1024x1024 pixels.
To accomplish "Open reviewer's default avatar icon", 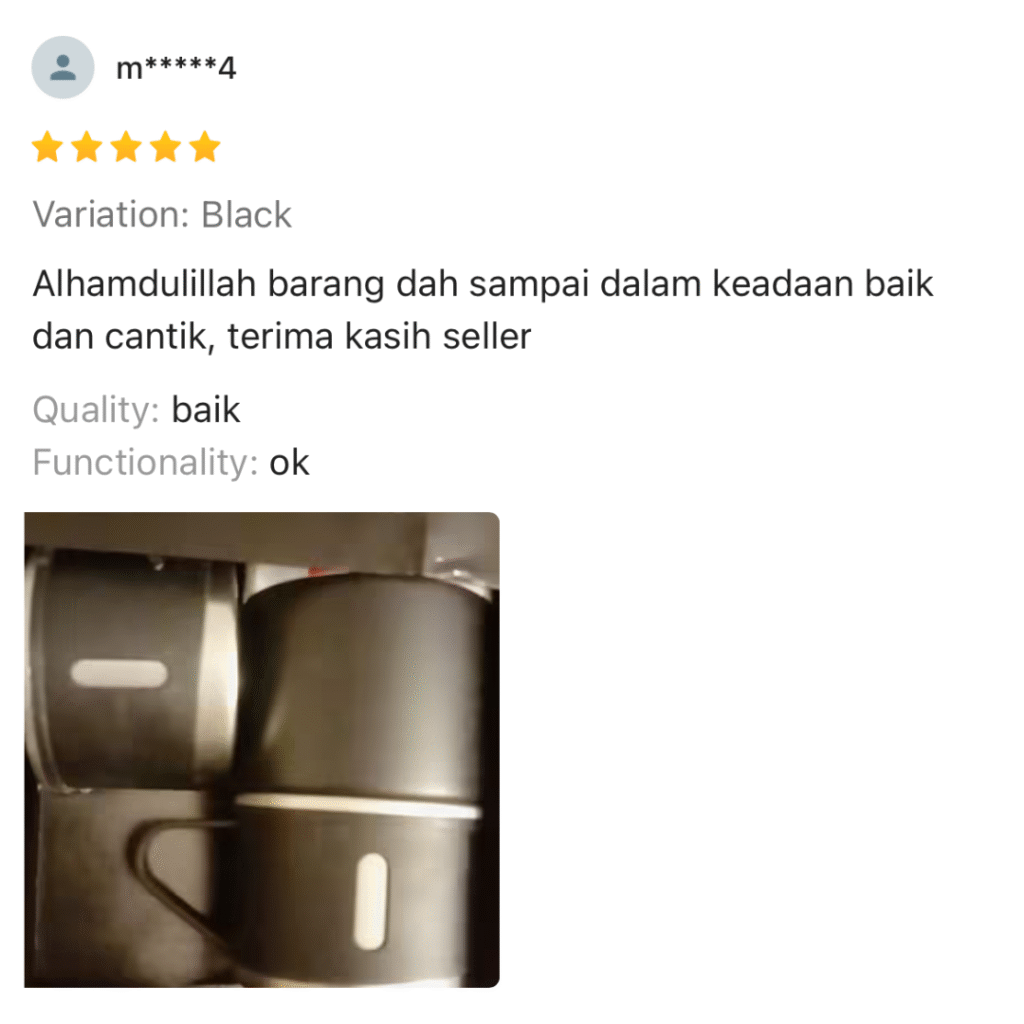I will (63, 67).
